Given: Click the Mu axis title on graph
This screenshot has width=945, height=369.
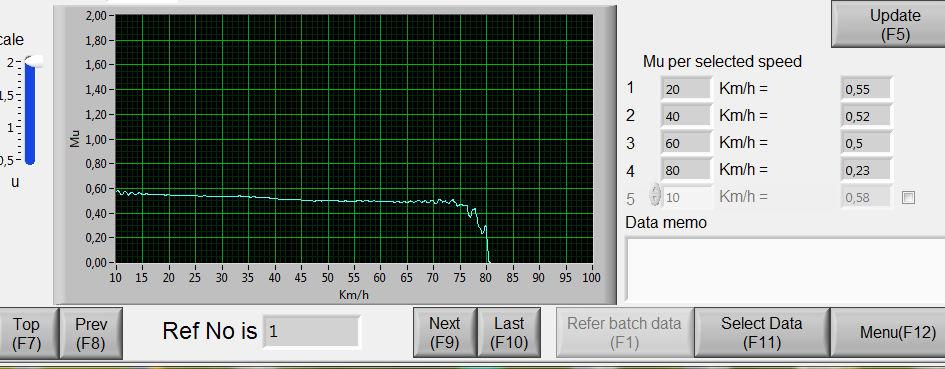Looking at the screenshot, I should click(x=75, y=139).
